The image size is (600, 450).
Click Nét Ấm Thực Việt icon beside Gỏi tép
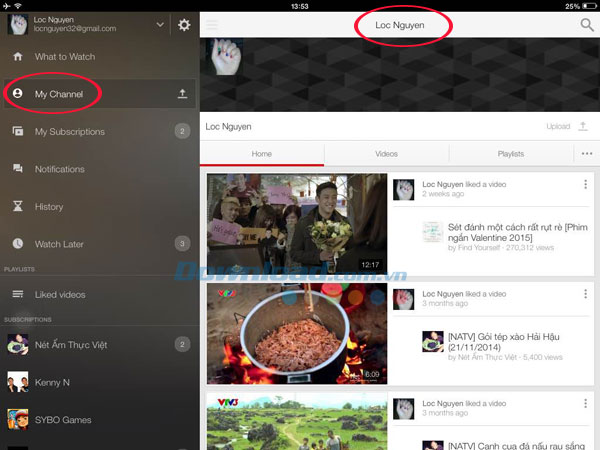click(433, 341)
